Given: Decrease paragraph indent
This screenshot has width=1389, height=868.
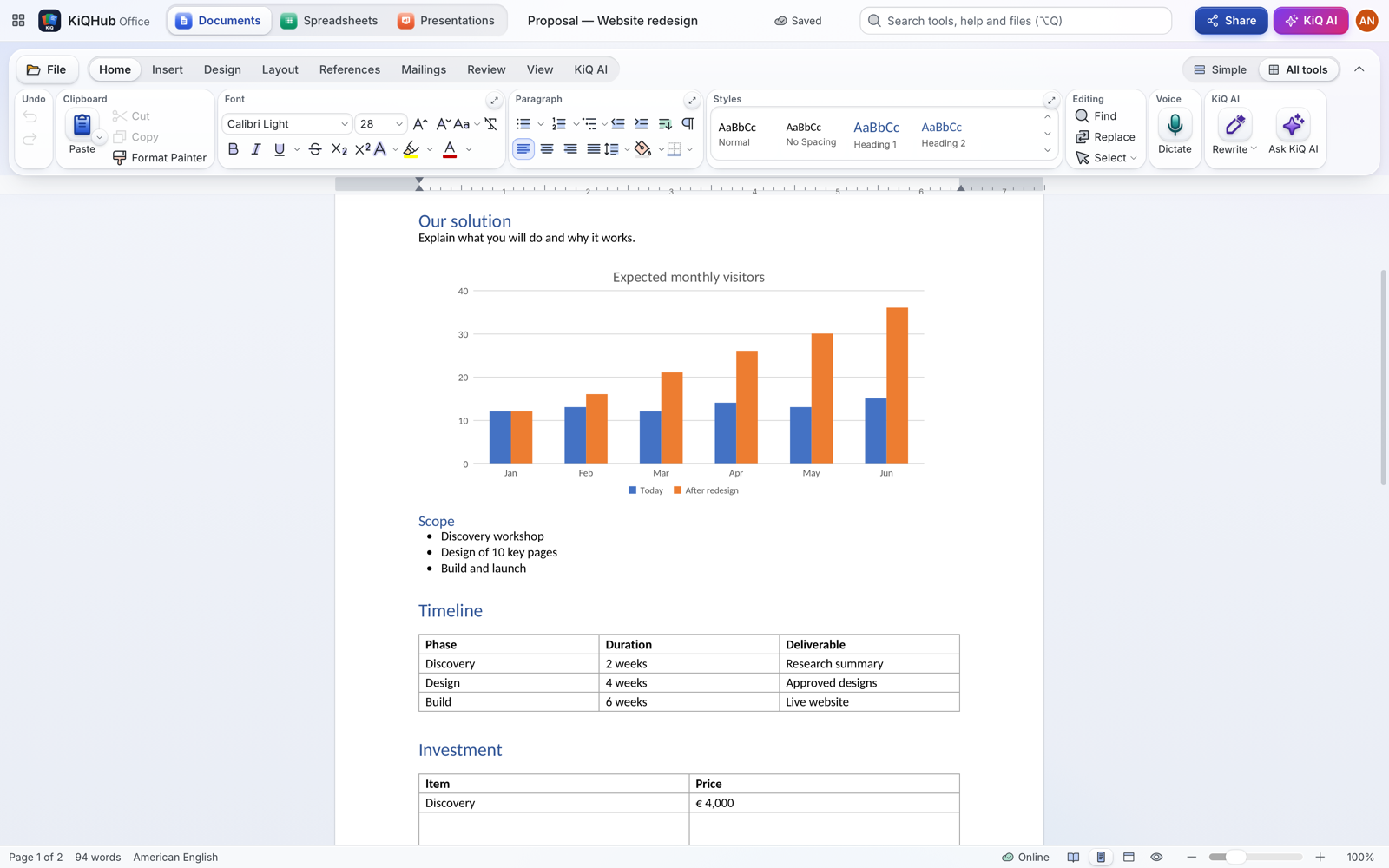Looking at the screenshot, I should tap(618, 124).
